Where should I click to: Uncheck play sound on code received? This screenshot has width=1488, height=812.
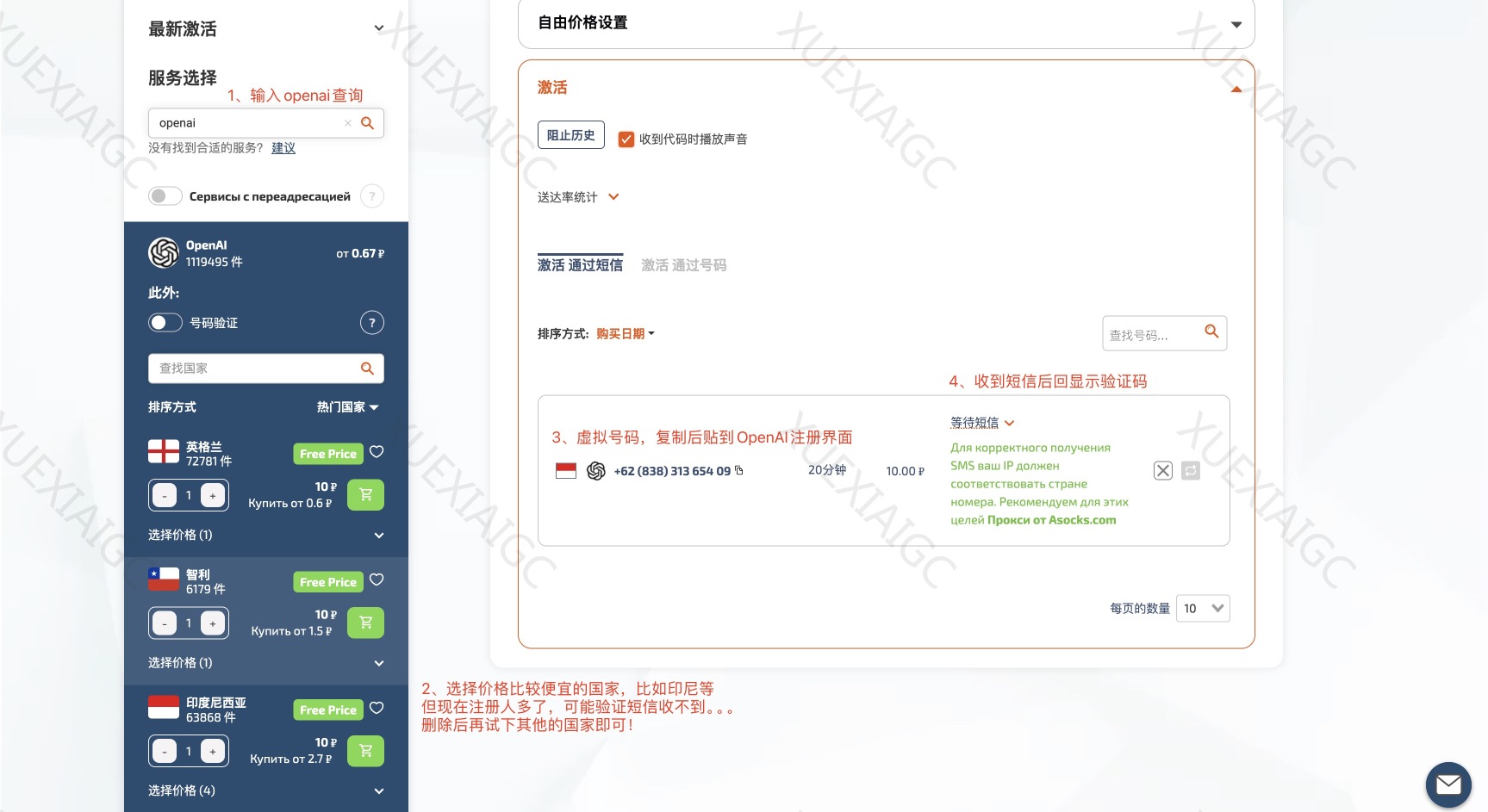tap(626, 139)
